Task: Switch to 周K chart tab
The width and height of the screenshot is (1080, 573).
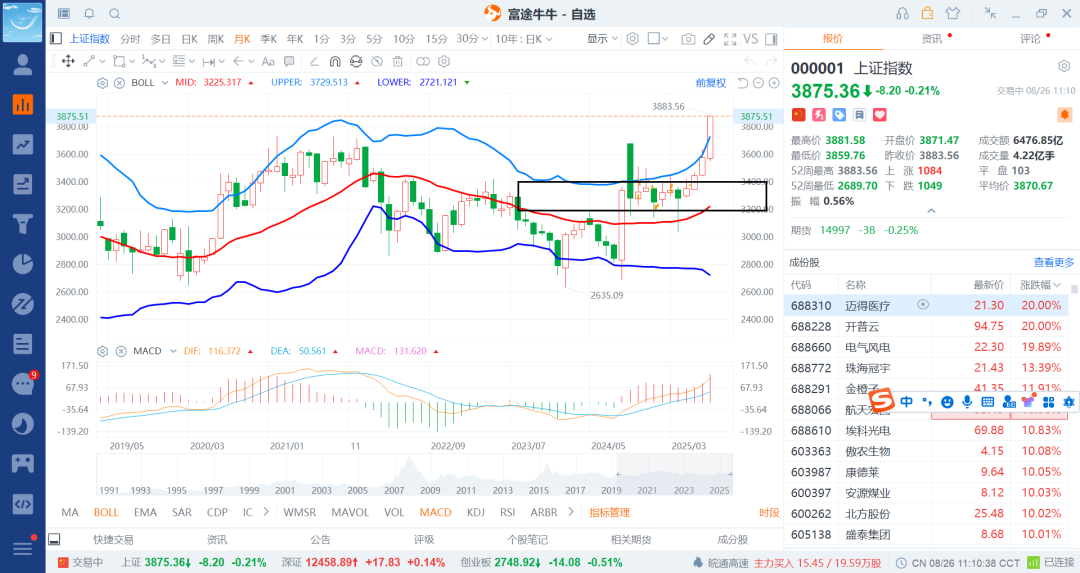Action: pos(216,39)
